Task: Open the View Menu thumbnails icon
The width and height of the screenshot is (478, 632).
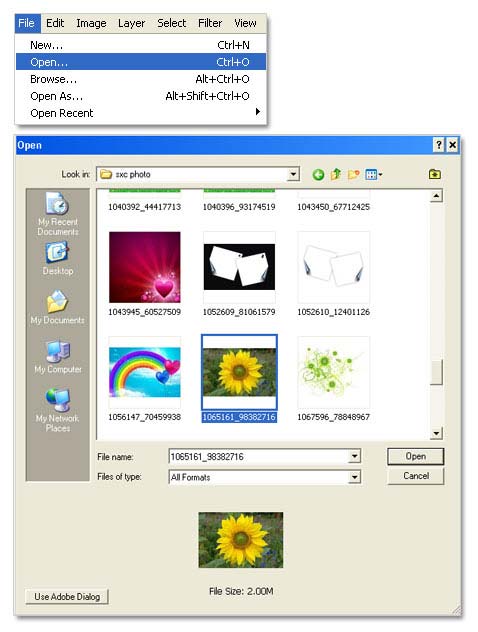Action: (374, 175)
